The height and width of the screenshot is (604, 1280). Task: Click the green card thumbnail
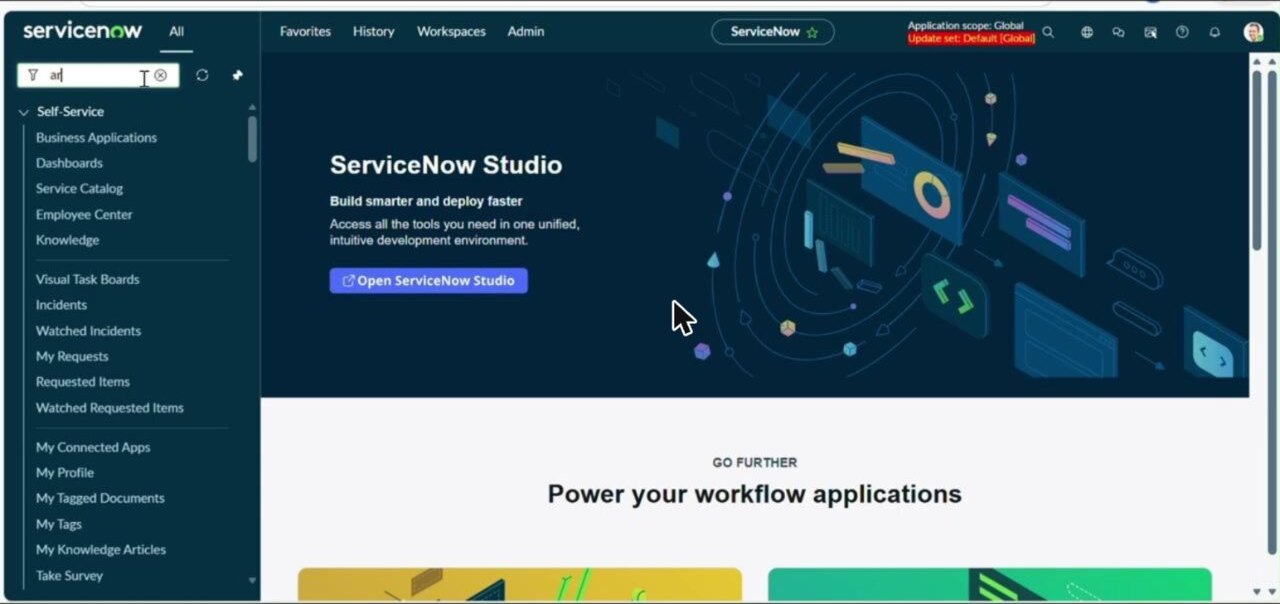(x=990, y=585)
